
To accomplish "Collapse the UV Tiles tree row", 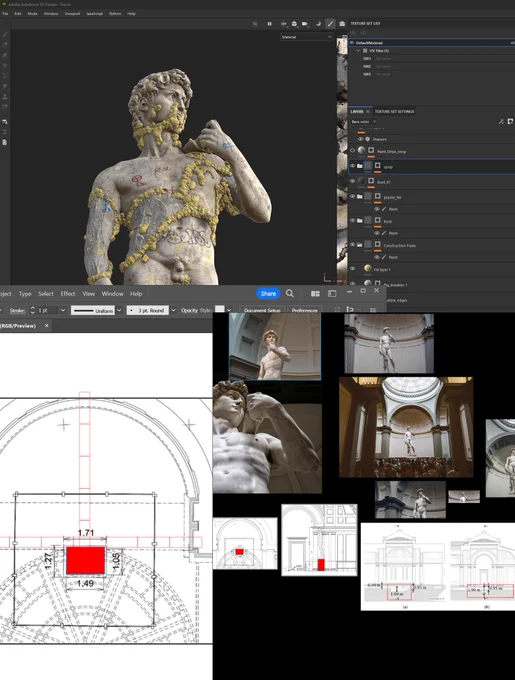I will coord(358,51).
